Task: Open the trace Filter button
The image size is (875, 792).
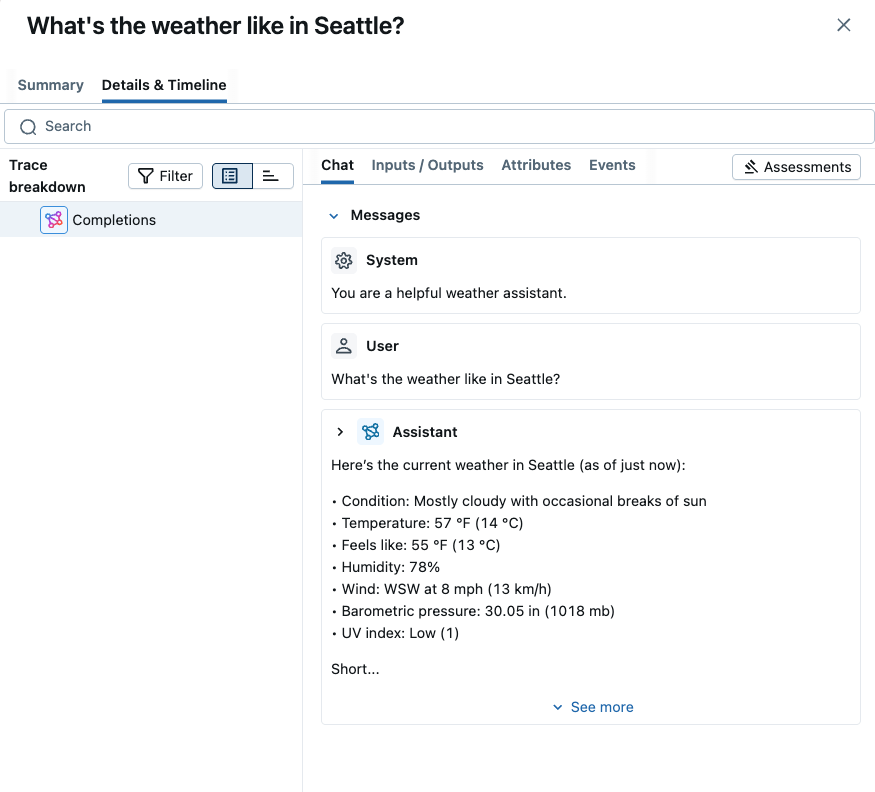Action: click(x=165, y=176)
